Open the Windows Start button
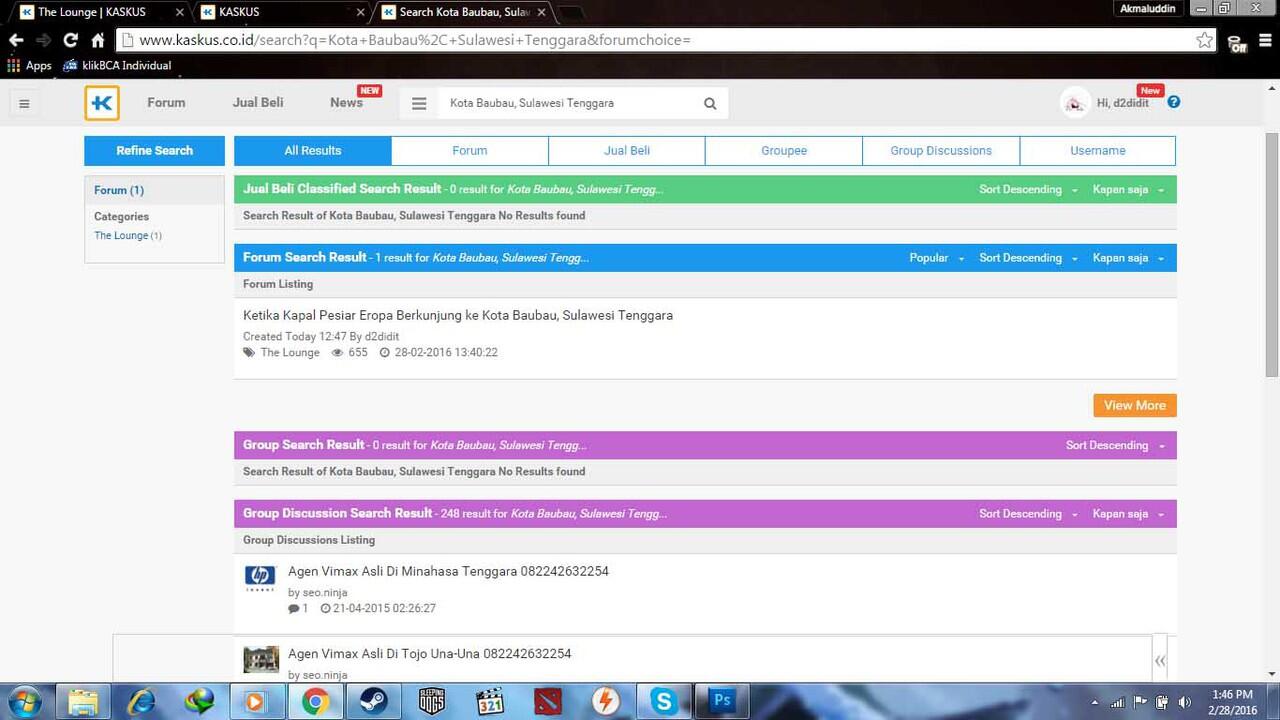Screen dimensions: 1280x720 [x=24, y=701]
